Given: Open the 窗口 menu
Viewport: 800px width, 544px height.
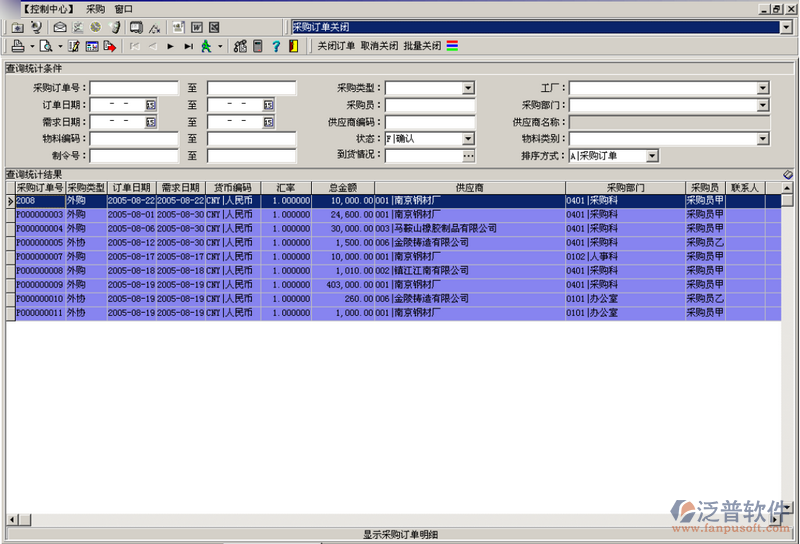Looking at the screenshot, I should coord(123,8).
